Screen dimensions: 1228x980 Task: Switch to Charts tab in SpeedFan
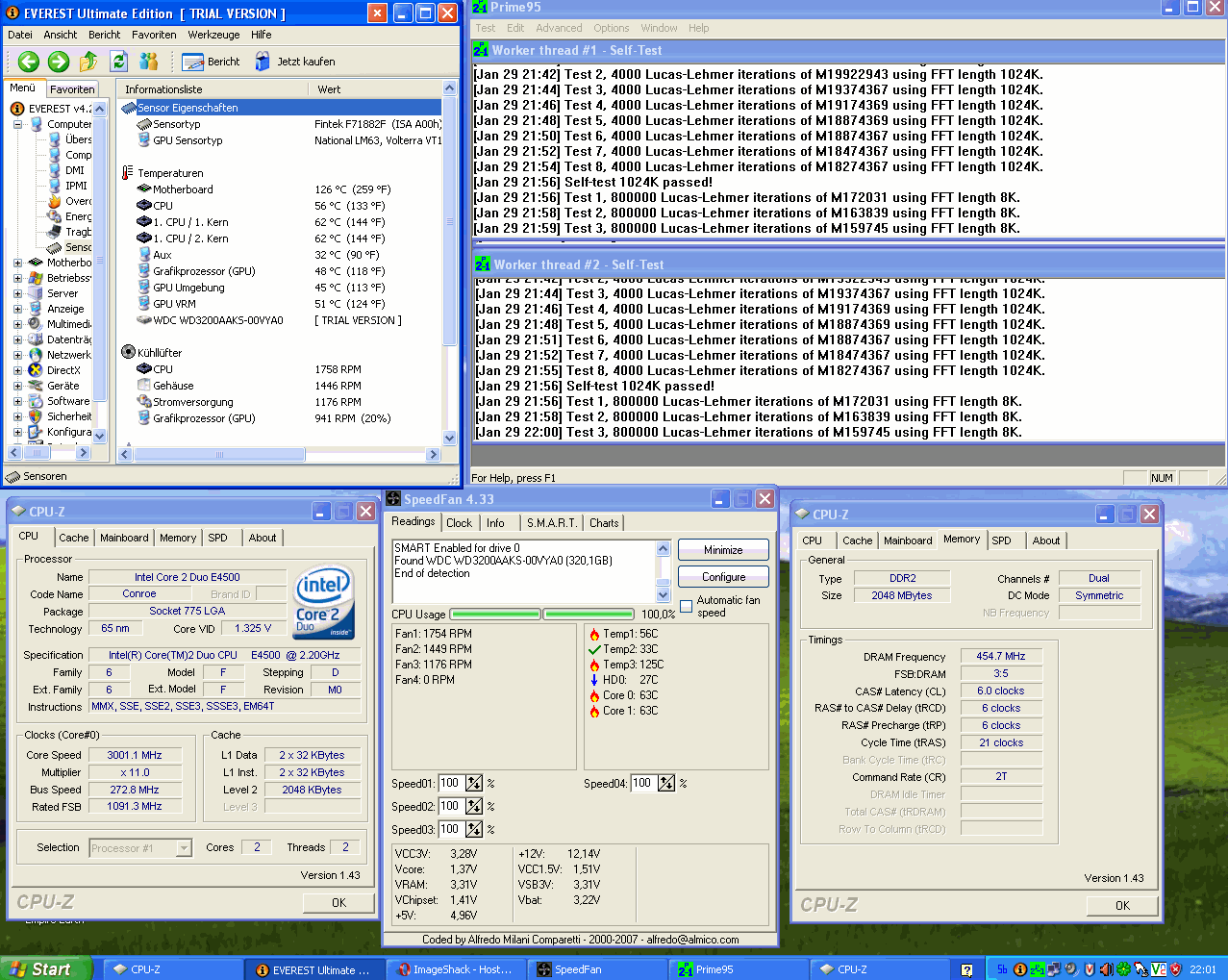click(x=604, y=523)
